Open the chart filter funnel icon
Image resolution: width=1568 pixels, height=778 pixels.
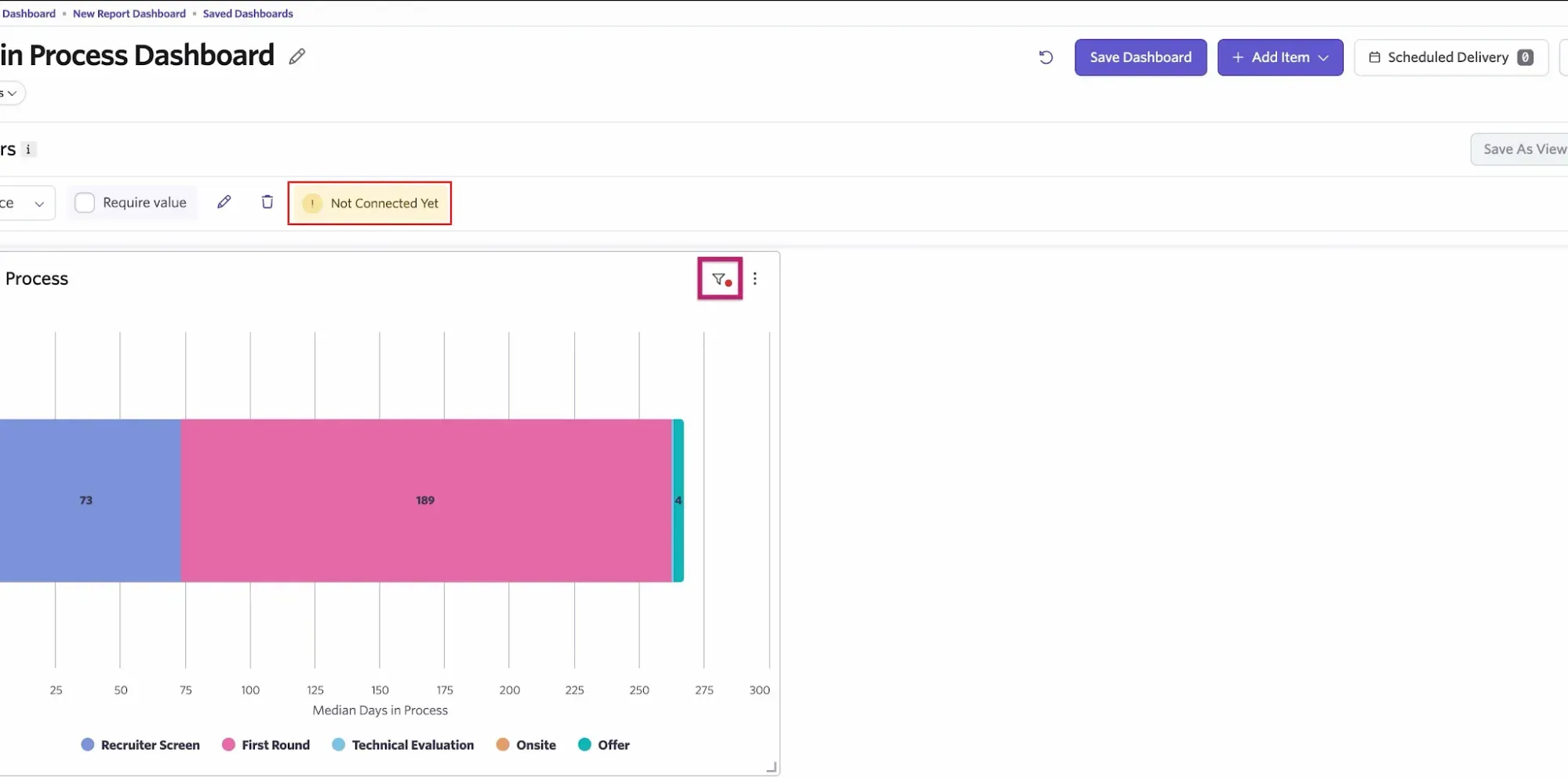[x=719, y=278]
